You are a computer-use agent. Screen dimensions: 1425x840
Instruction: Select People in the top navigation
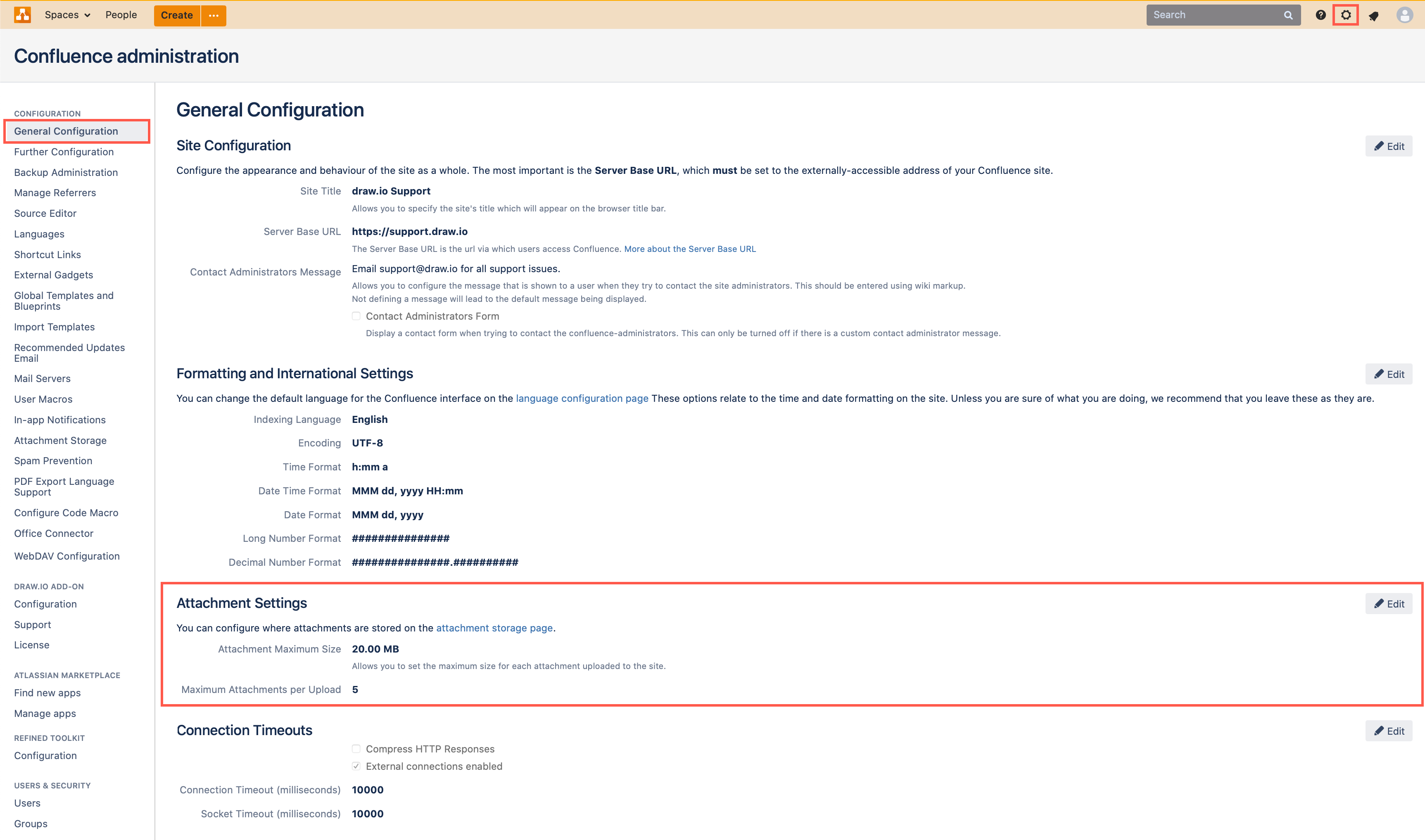(x=121, y=15)
